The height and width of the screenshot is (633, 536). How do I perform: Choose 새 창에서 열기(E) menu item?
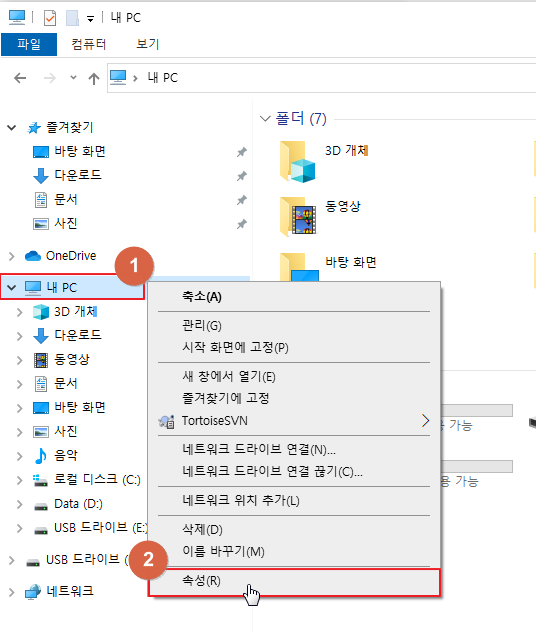point(294,377)
